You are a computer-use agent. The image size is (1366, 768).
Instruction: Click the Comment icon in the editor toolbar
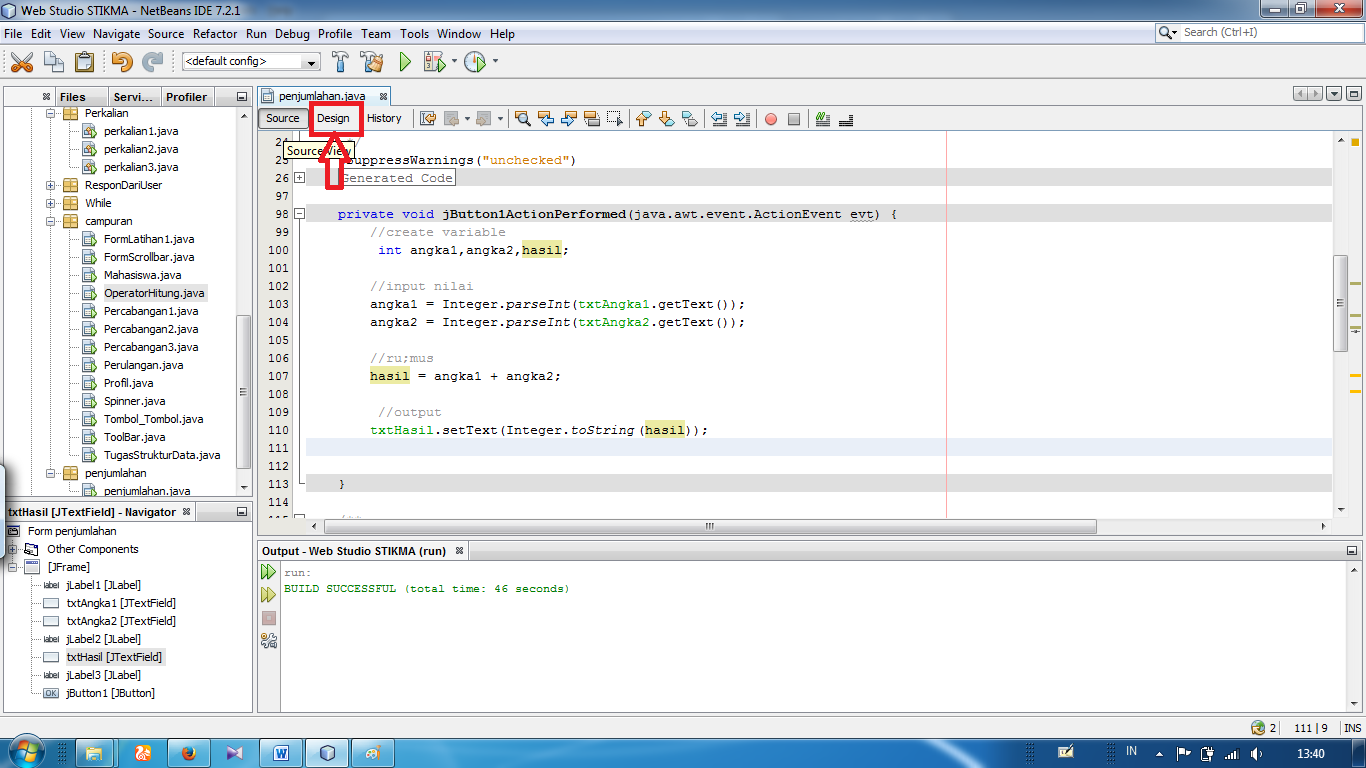coord(819,119)
